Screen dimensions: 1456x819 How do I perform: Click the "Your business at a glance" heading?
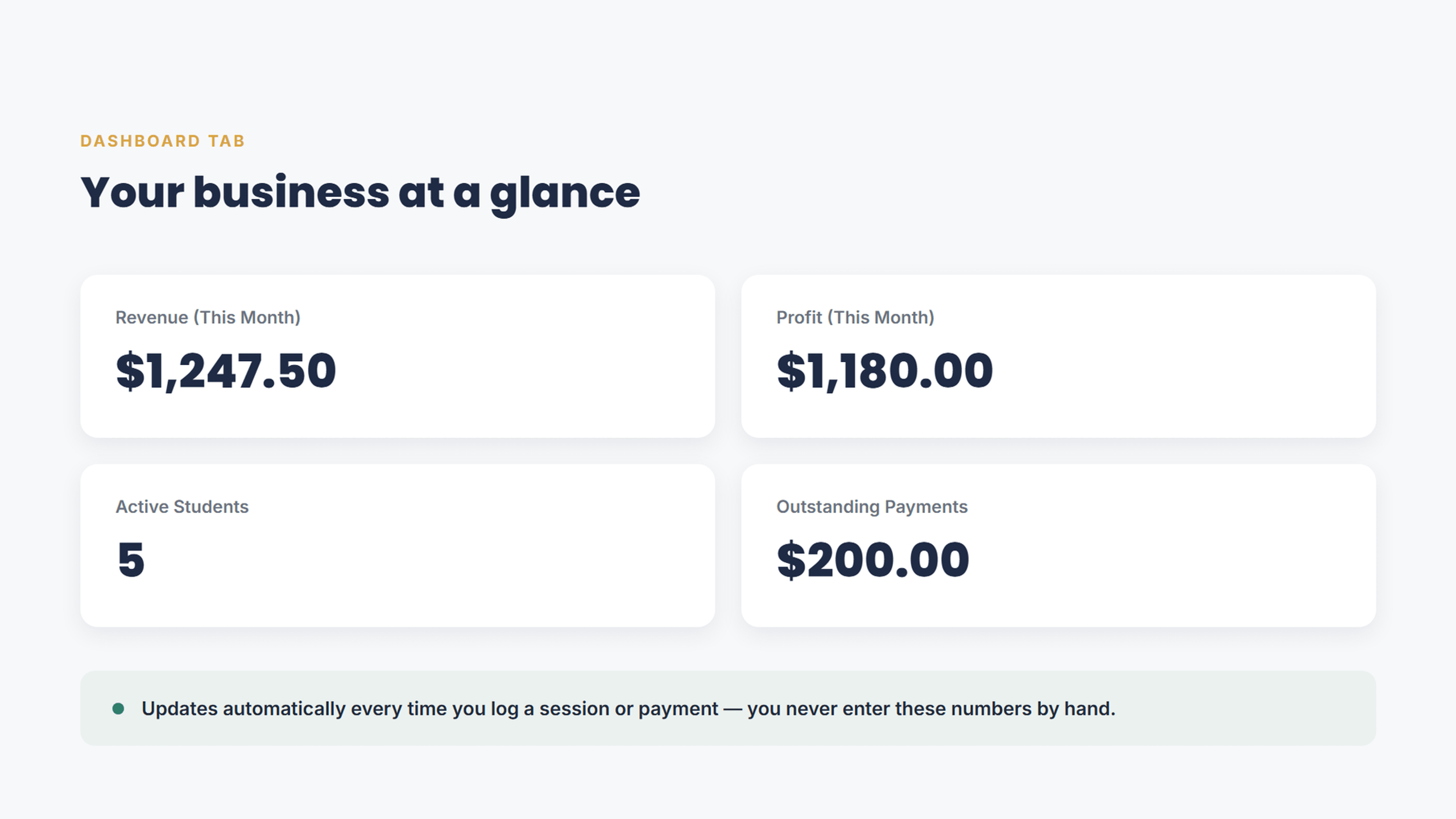tap(360, 193)
